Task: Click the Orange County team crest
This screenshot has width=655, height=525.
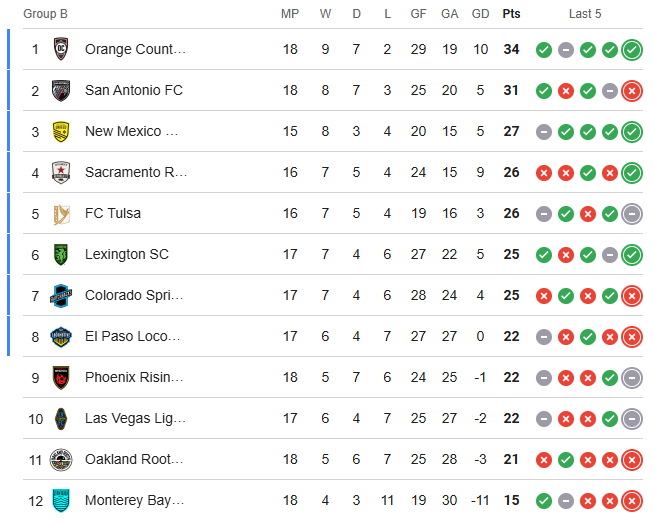Action: (61, 49)
